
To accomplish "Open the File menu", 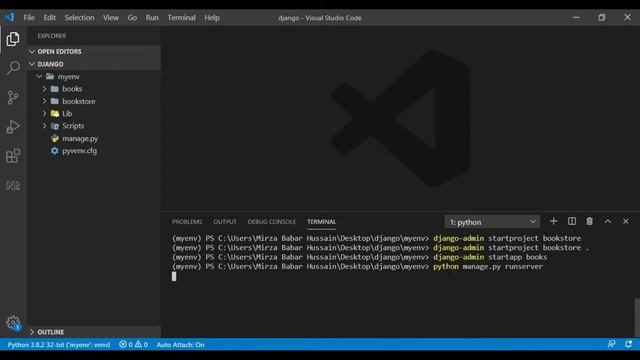I will coord(29,18).
